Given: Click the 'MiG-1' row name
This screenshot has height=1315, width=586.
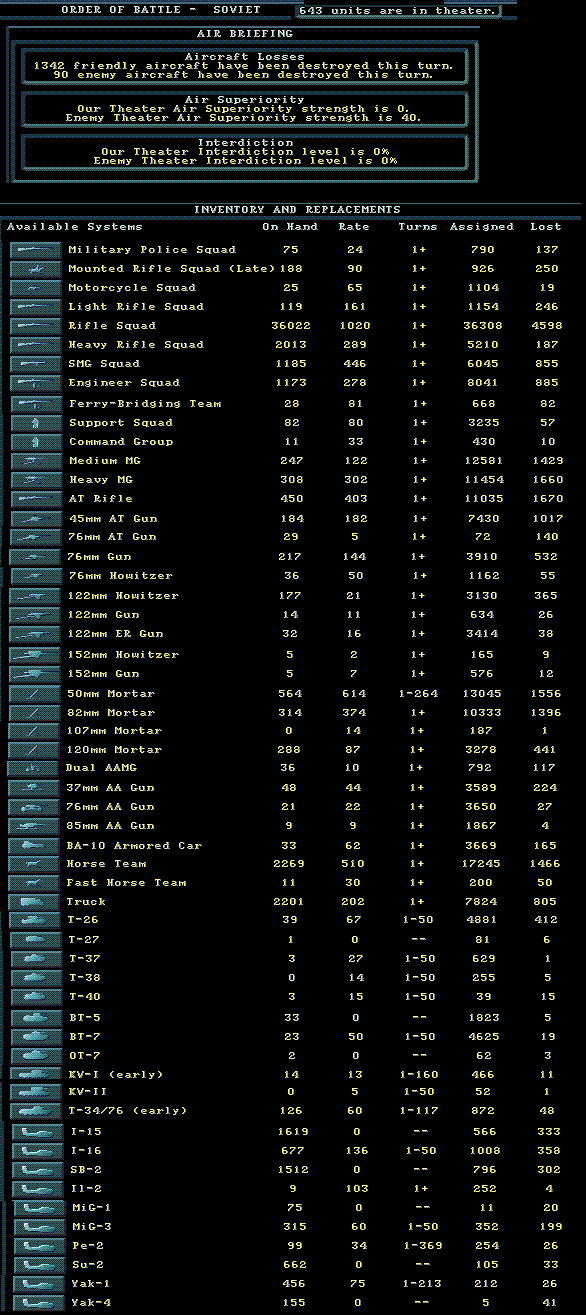Looking at the screenshot, I should coord(91,1208).
